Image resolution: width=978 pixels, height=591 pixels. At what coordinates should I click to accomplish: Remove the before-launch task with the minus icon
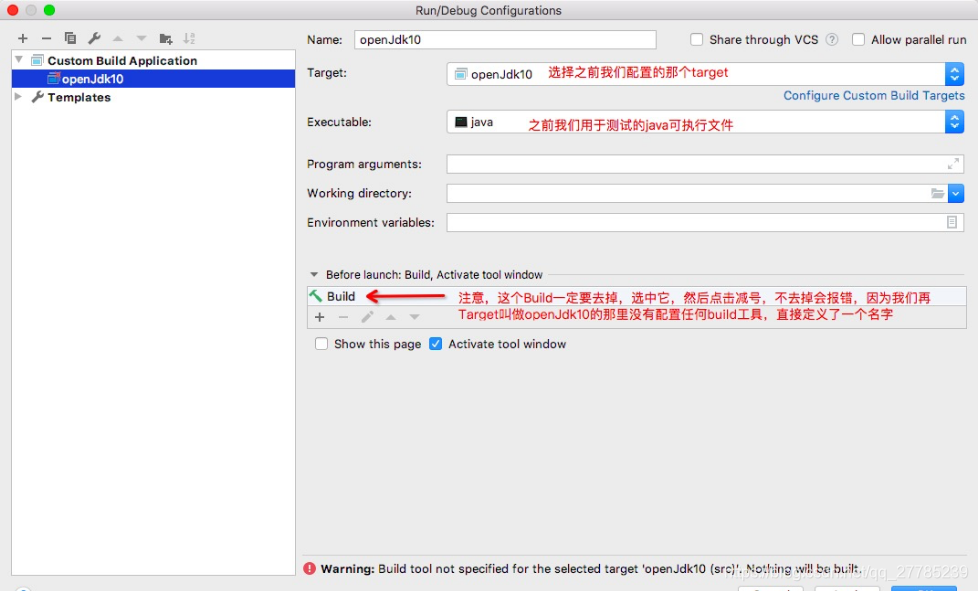pos(343,317)
